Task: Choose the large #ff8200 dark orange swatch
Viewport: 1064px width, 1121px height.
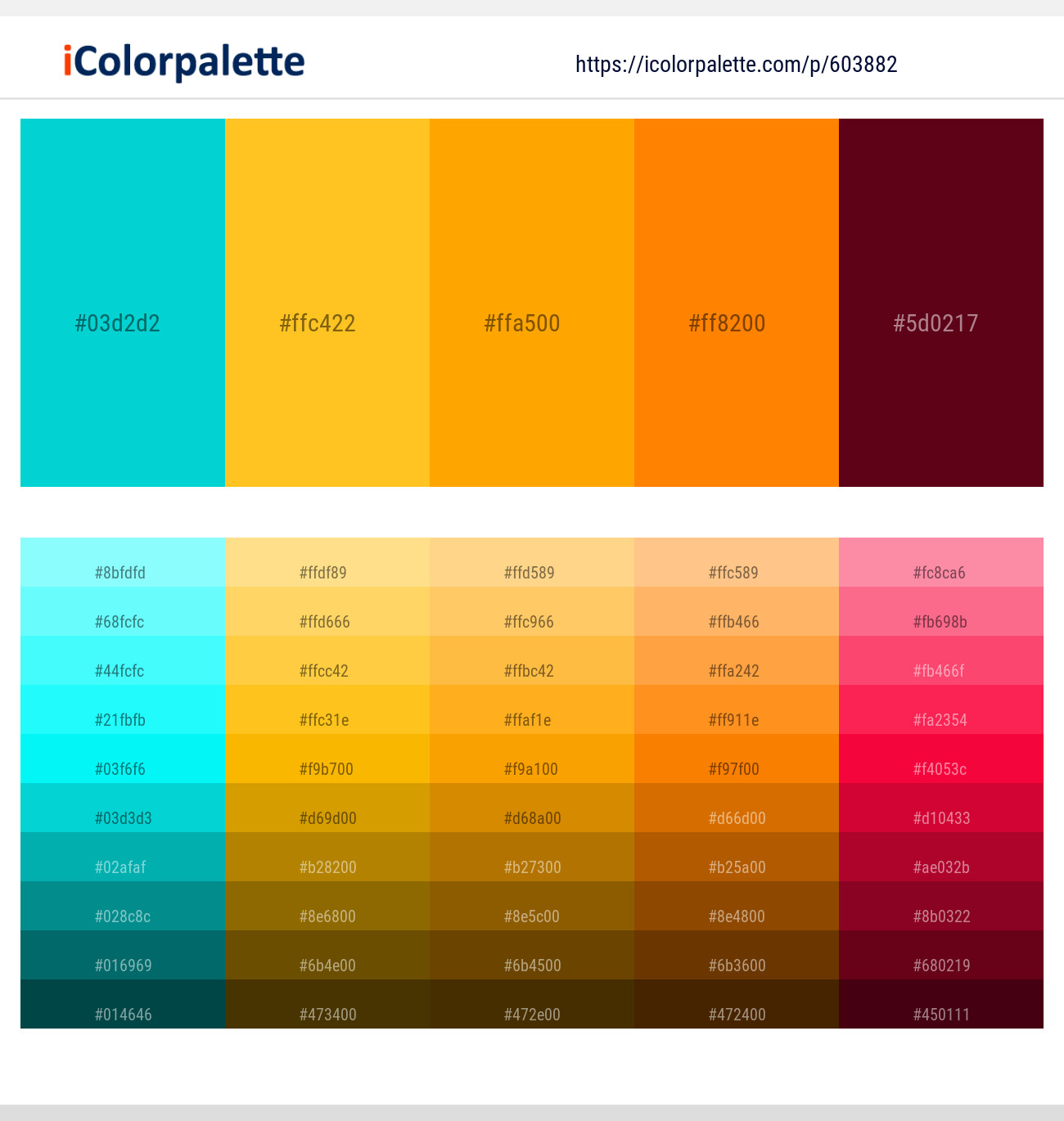Action: (x=737, y=303)
